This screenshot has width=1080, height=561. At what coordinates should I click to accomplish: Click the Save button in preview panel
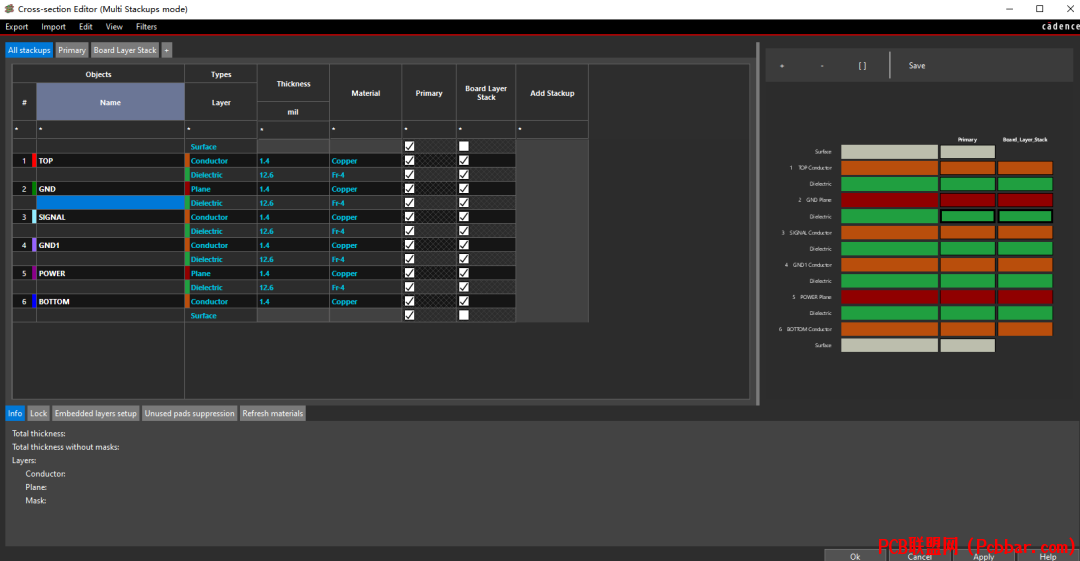coord(917,66)
